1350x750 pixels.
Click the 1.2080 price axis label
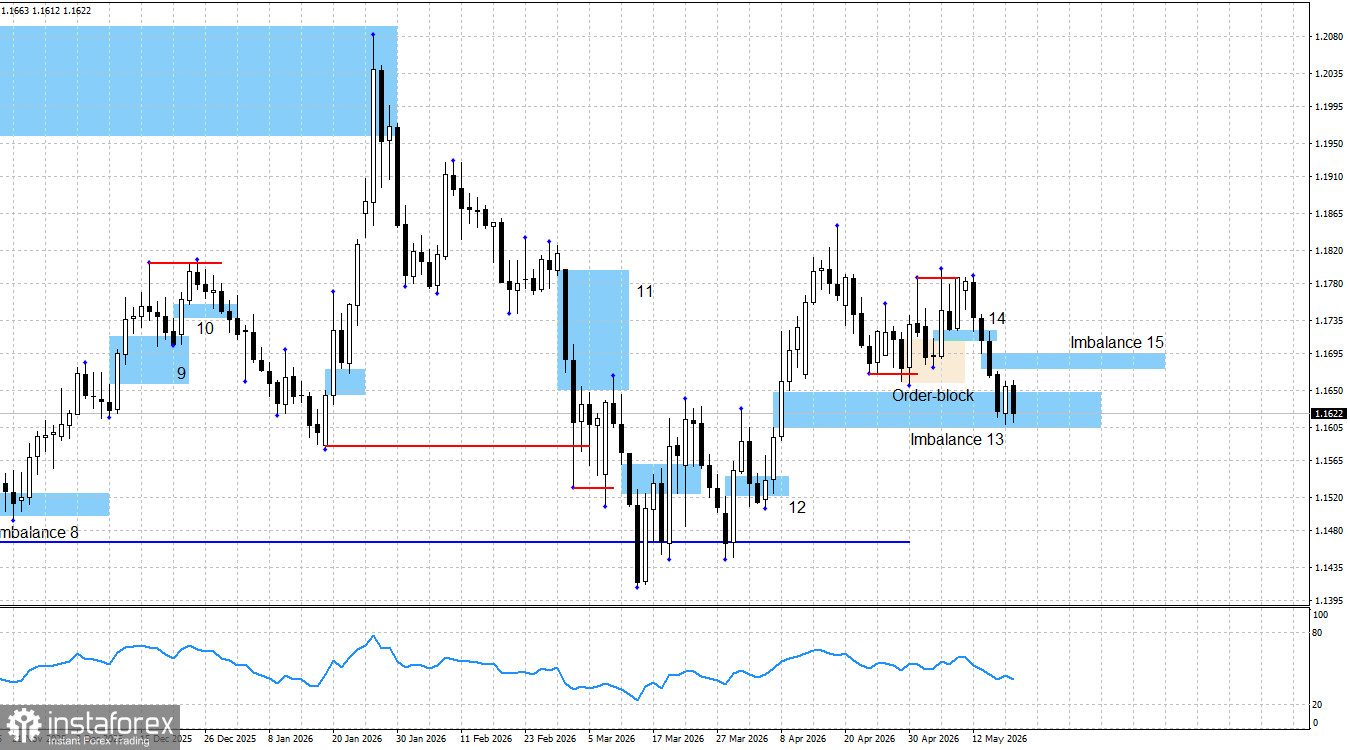point(1329,37)
